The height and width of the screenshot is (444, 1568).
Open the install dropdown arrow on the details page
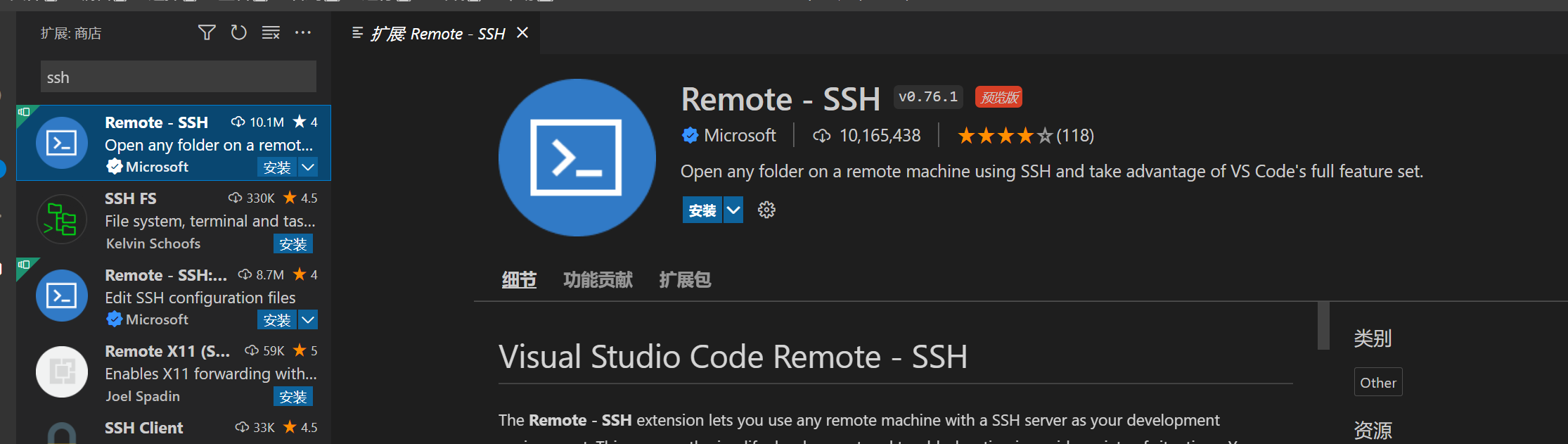coord(733,210)
